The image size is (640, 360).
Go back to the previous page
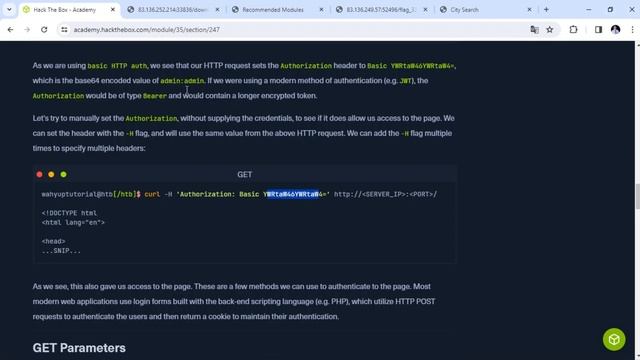tap(11, 29)
